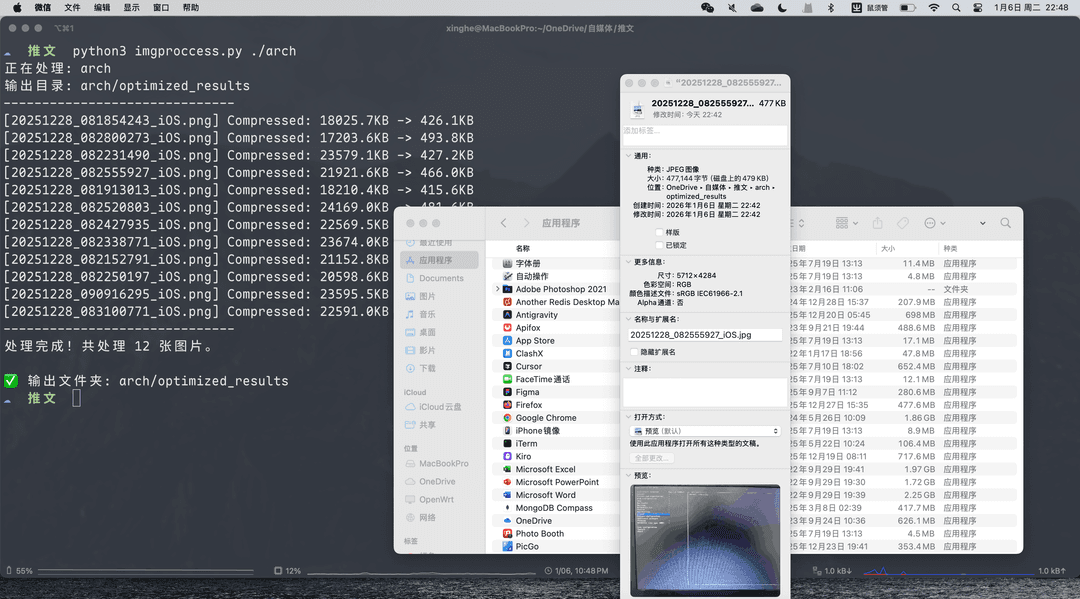Click the filename field in the Info window
1080x599 pixels.
pyautogui.click(x=705, y=335)
